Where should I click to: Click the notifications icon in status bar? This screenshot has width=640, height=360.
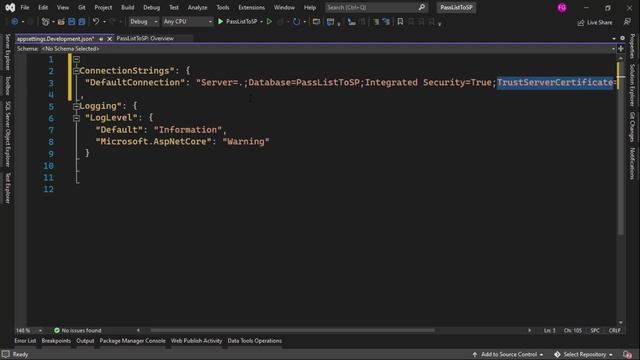[627, 354]
